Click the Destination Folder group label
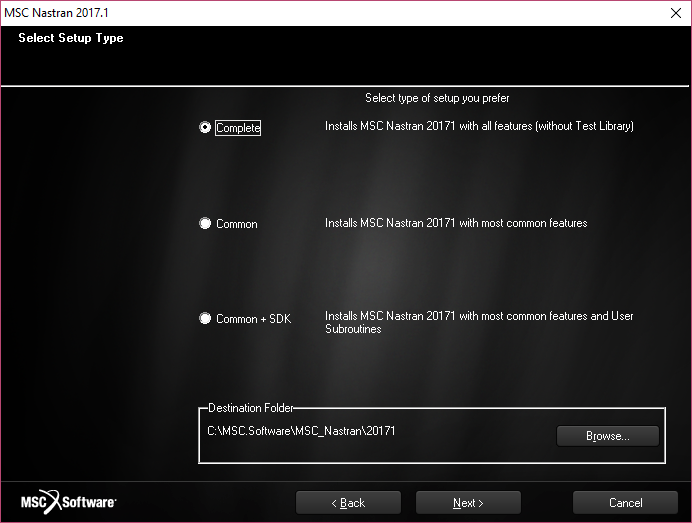692x523 pixels. click(x=250, y=408)
